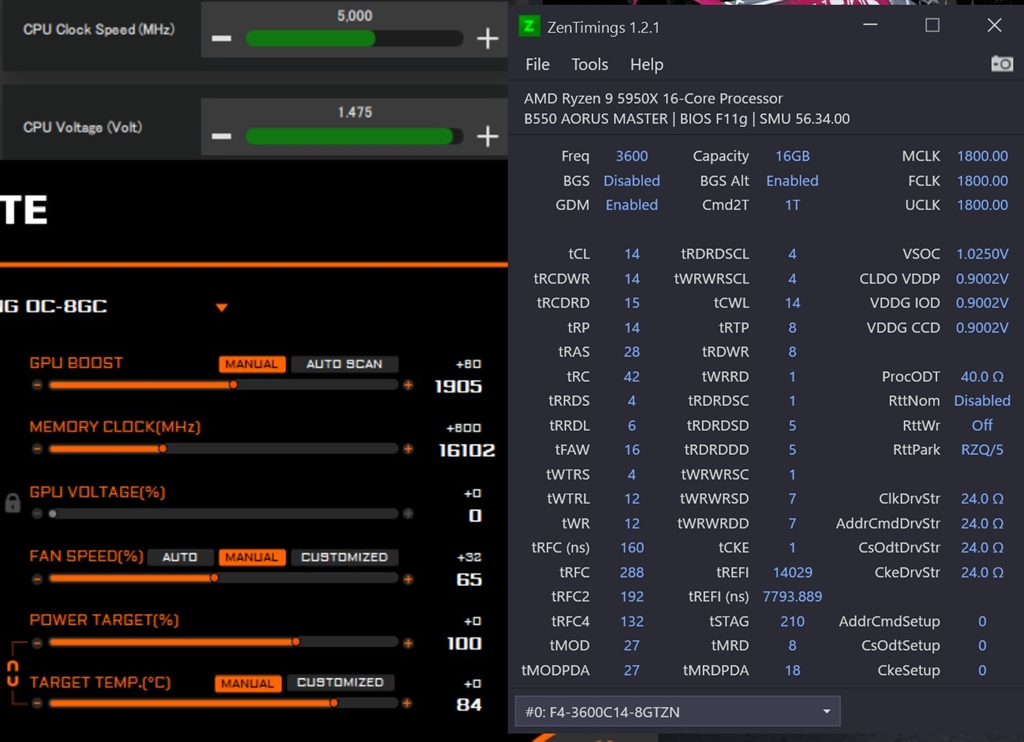
Task: Click the tRFC (ns) value 160
Action: tap(632, 548)
